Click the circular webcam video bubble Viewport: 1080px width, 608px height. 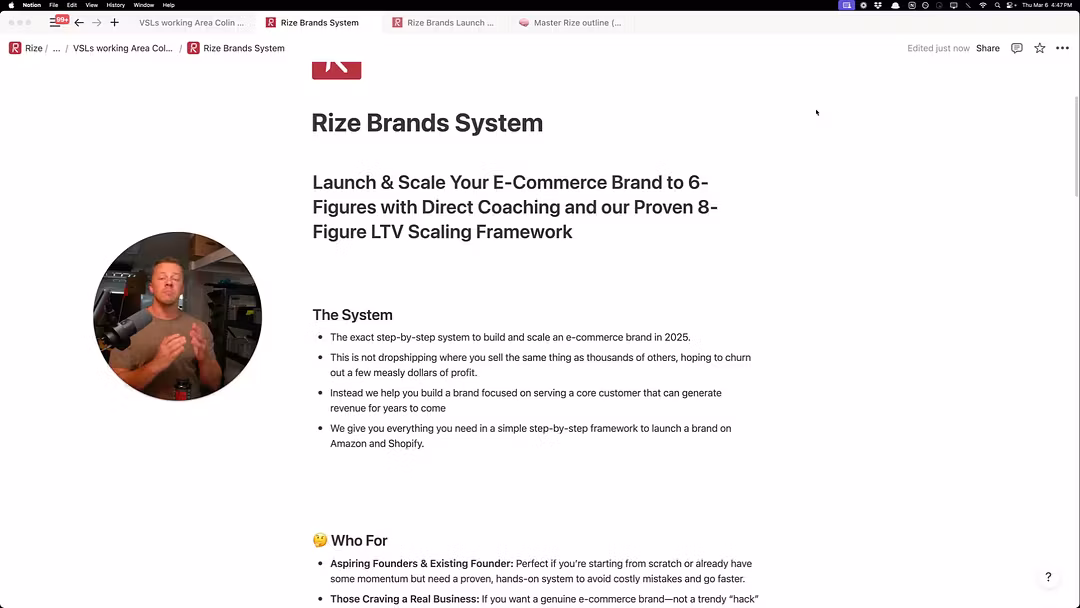pyautogui.click(x=178, y=316)
